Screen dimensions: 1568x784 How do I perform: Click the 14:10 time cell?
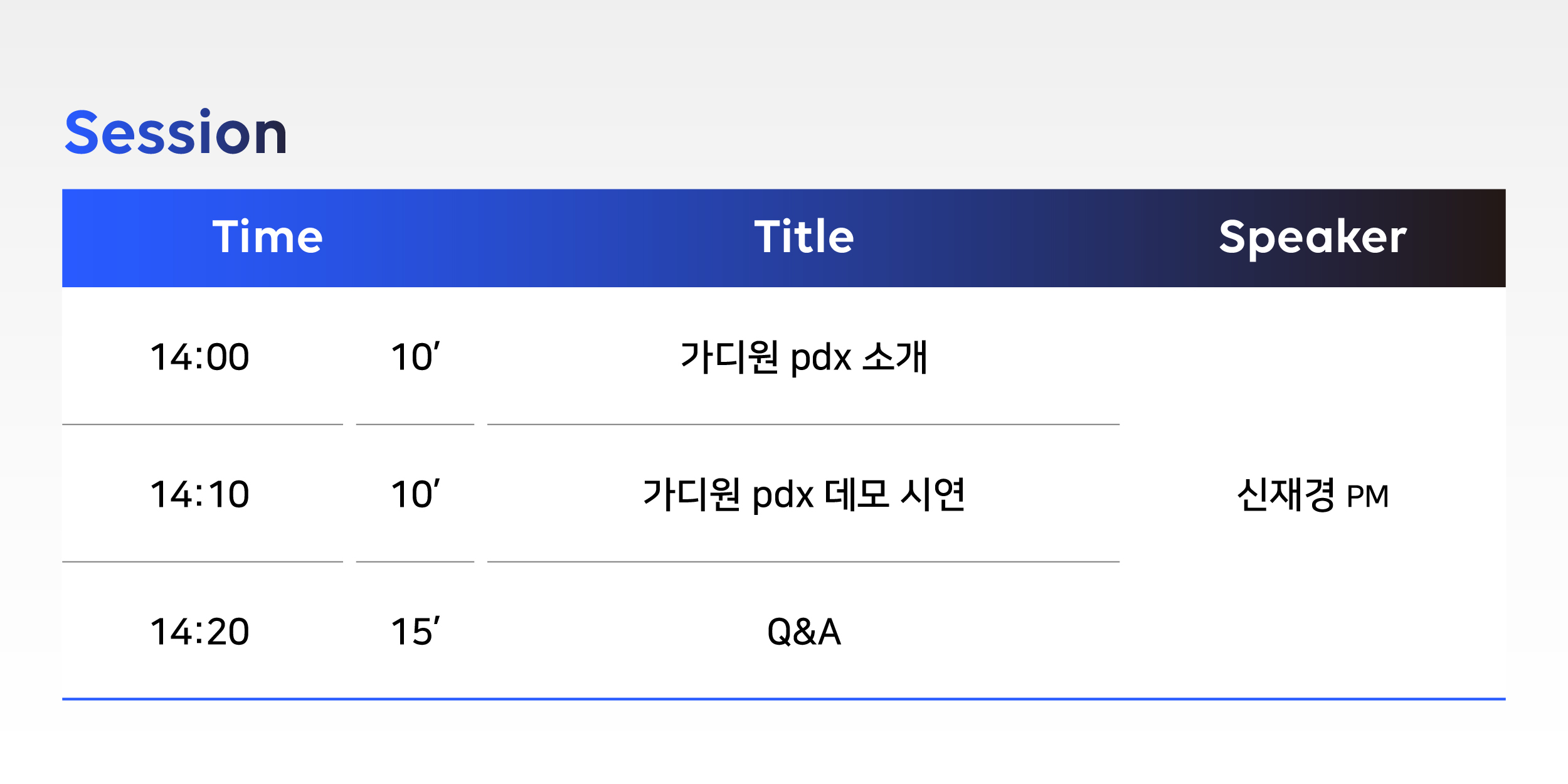pyautogui.click(x=200, y=494)
